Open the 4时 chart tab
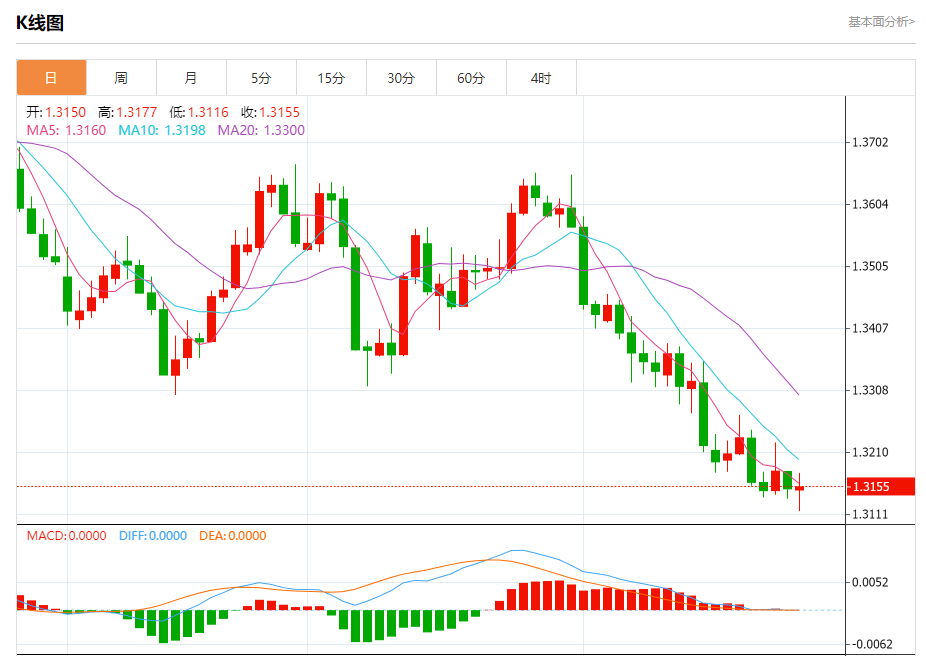The image size is (926, 656). coord(541,77)
